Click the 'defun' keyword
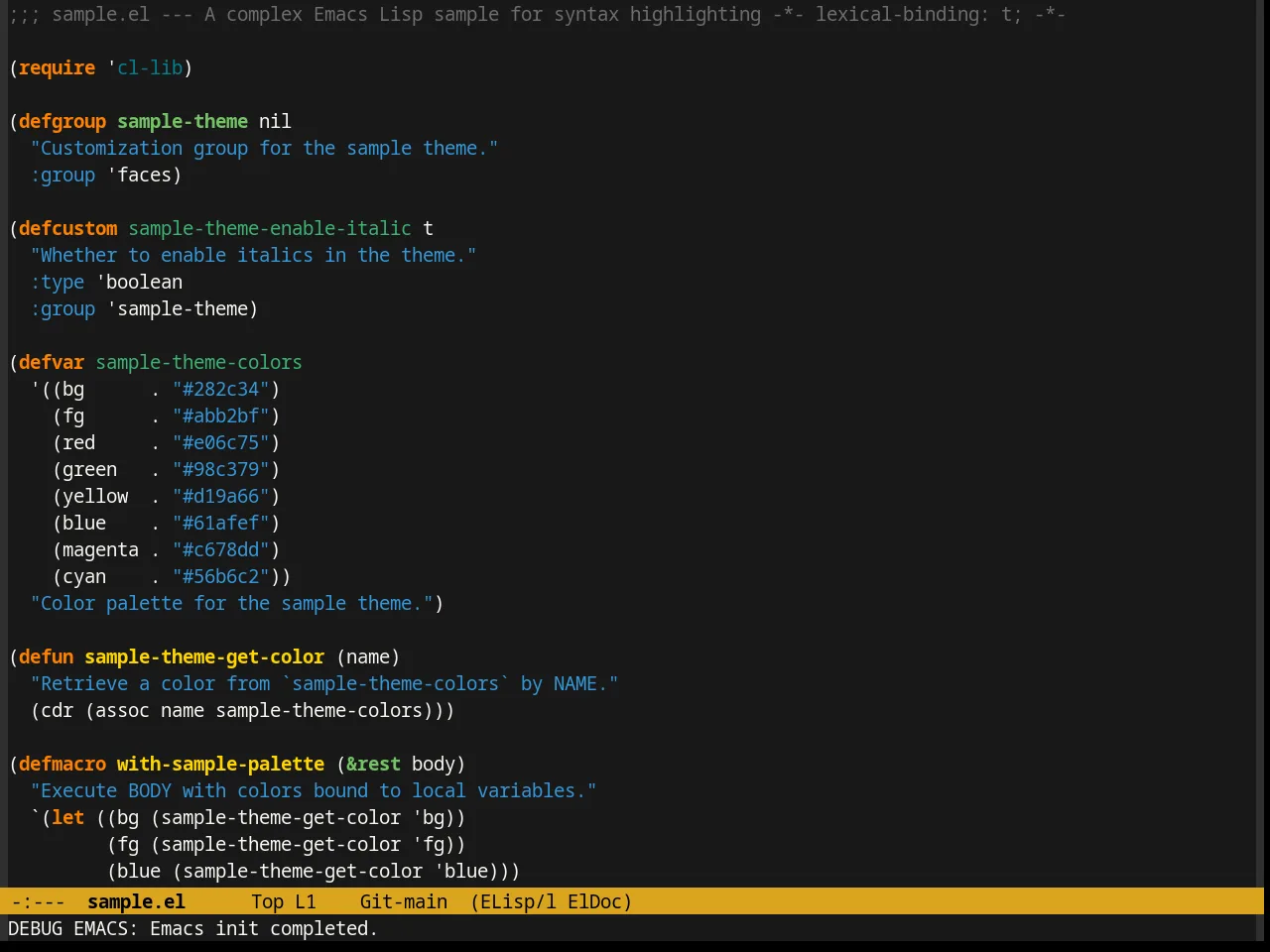Screen dimensions: 1270x952 [x=46, y=656]
